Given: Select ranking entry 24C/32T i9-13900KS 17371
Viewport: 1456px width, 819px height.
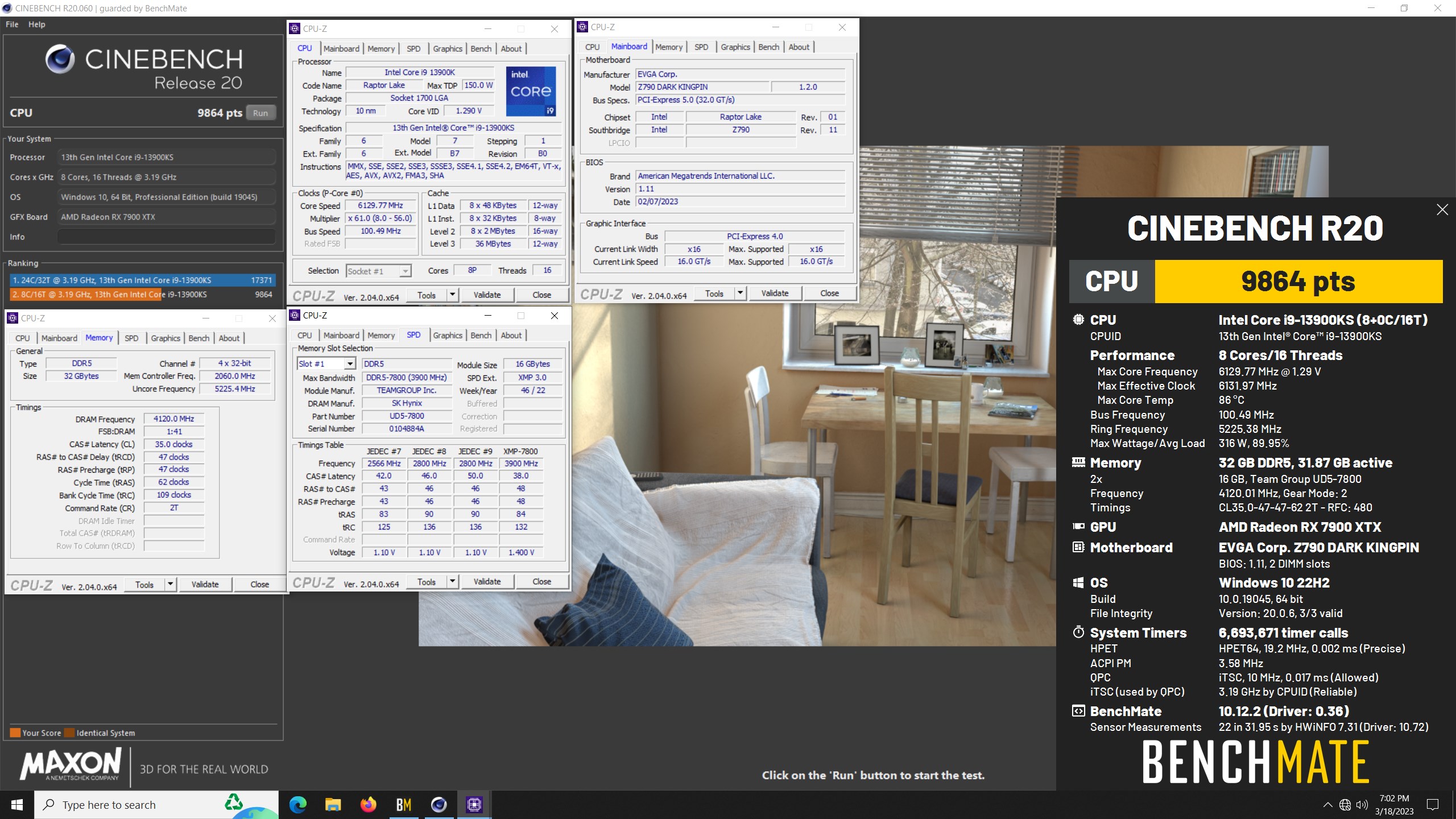Looking at the screenshot, I should [x=142, y=280].
